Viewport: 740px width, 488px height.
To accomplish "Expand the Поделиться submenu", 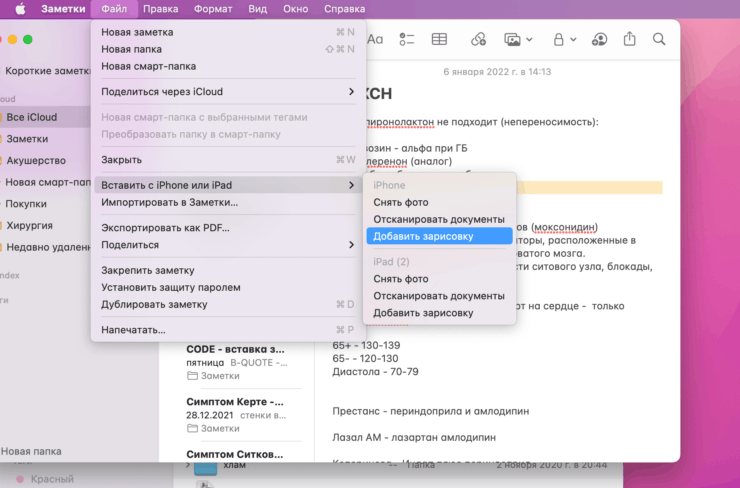I will (x=228, y=244).
